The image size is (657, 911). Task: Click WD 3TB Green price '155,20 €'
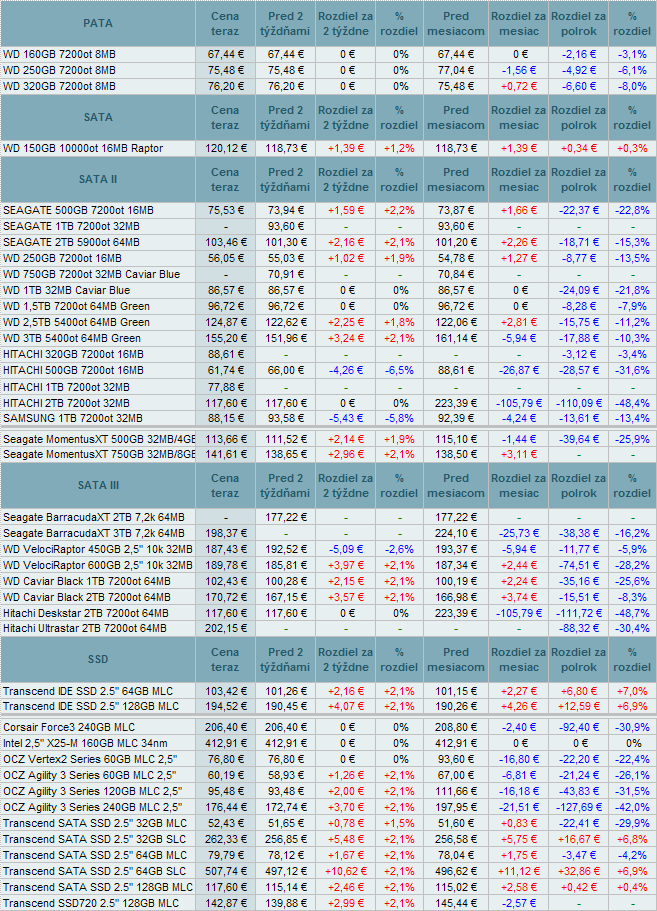point(225,338)
